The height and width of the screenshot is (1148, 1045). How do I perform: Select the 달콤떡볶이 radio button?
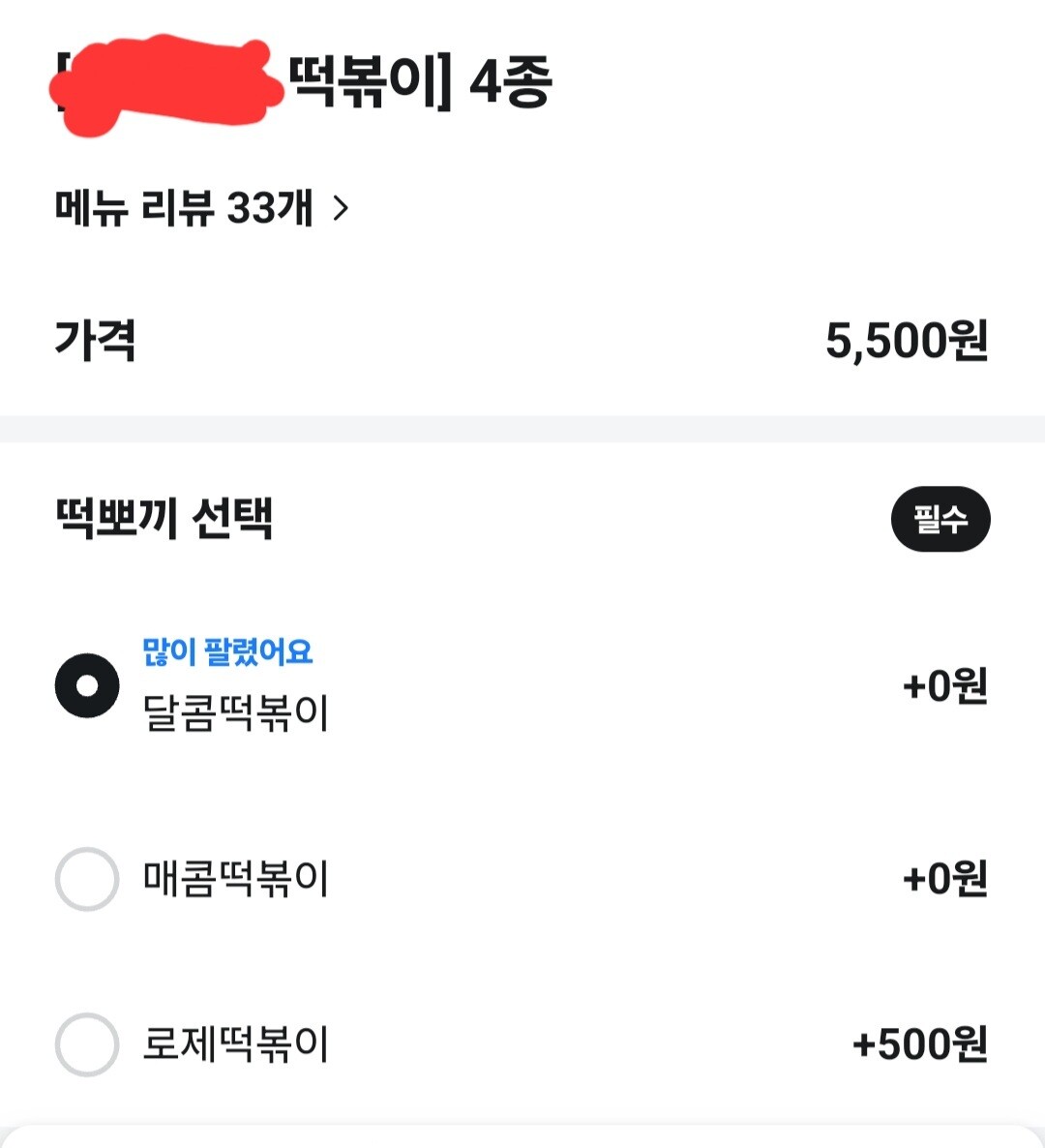pyautogui.click(x=87, y=685)
